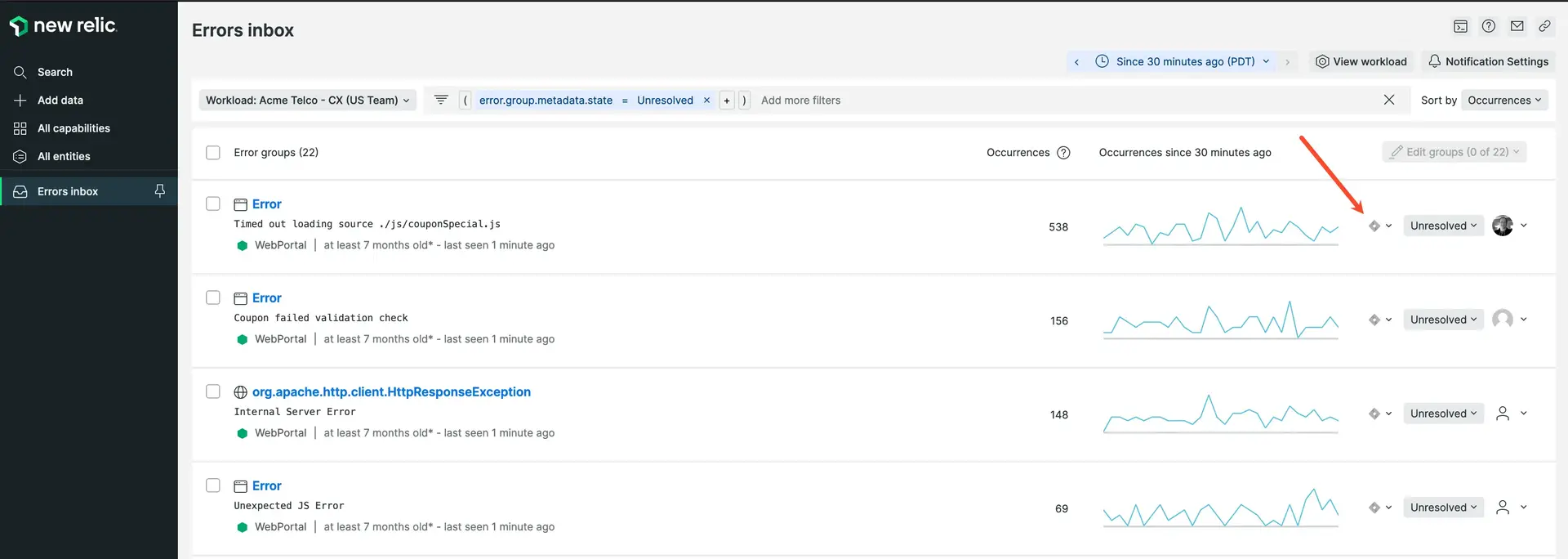Viewport: 1568px width, 559px height.
Task: Open the query console icon in header
Action: [x=1460, y=26]
